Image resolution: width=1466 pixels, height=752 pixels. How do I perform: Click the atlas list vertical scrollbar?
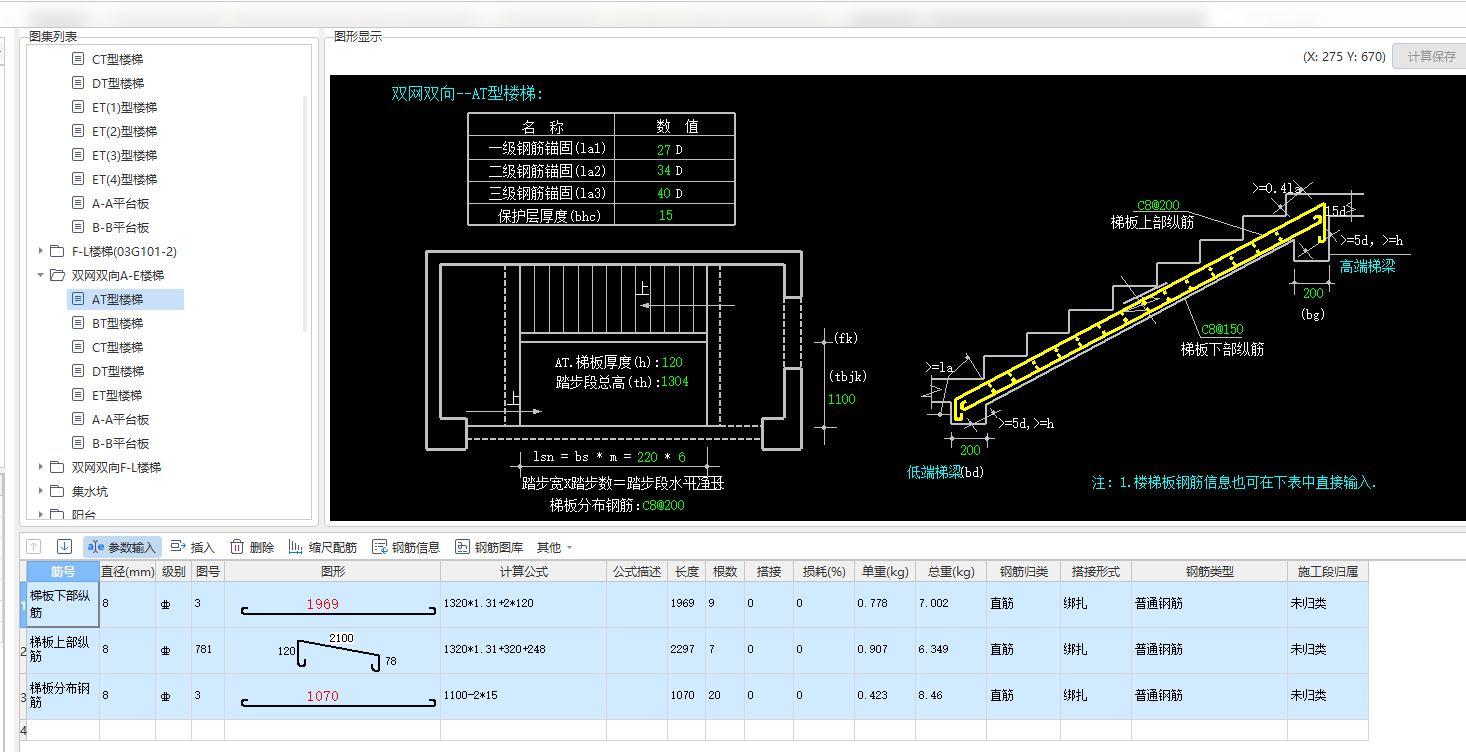coord(305,215)
